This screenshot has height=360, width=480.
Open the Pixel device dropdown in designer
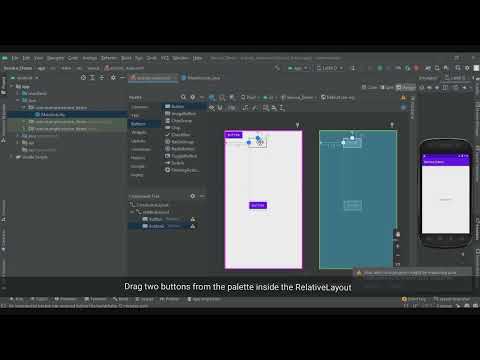click(249, 97)
